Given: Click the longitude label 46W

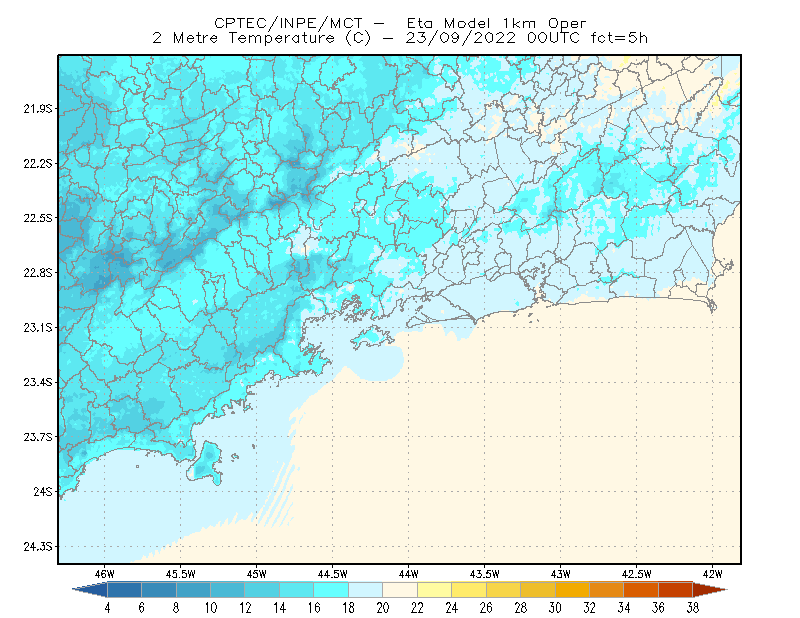Looking at the screenshot, I should pos(105,574).
